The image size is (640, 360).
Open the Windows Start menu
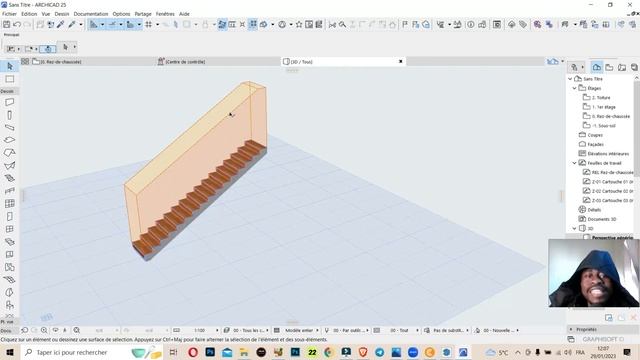[x=10, y=352]
